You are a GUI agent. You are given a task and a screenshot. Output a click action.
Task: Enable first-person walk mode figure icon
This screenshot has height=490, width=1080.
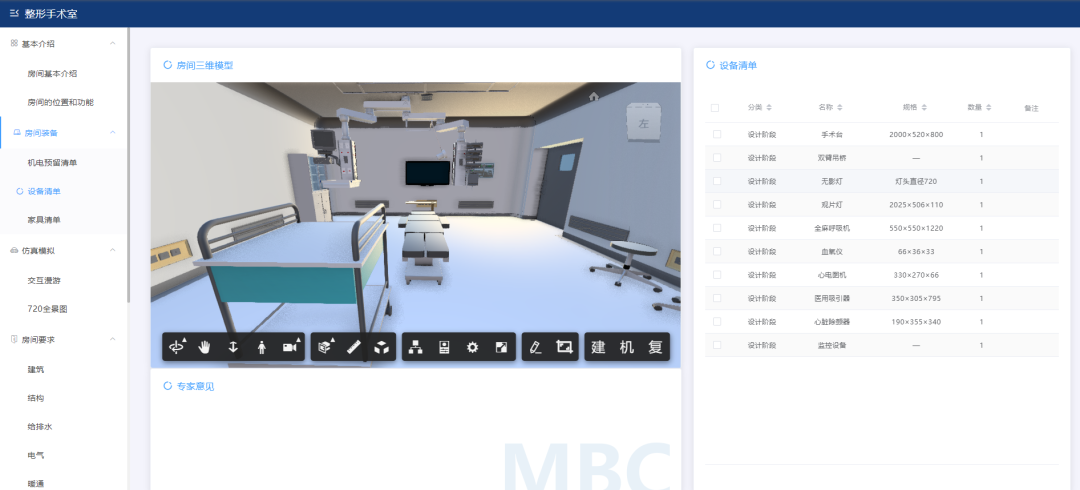click(x=262, y=347)
